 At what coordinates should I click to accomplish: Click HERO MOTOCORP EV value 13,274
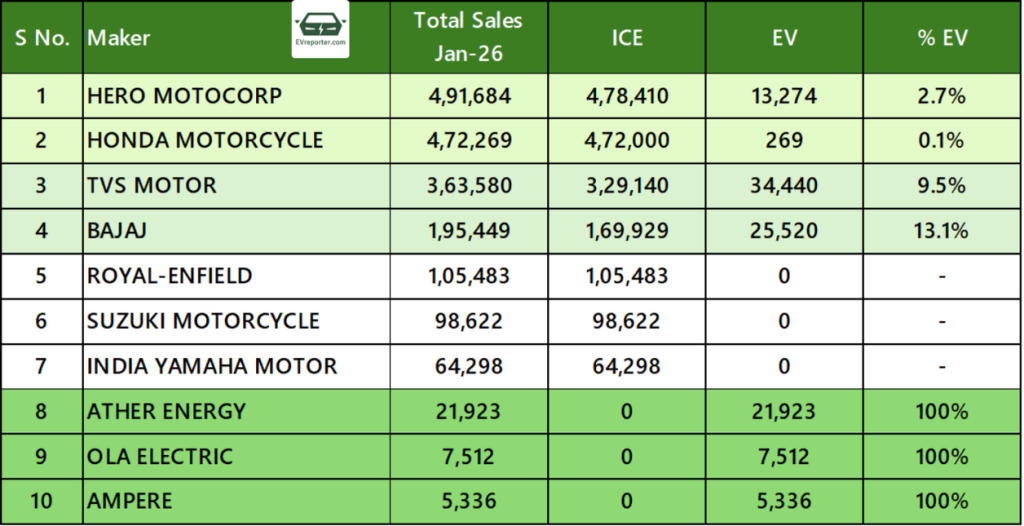point(783,96)
